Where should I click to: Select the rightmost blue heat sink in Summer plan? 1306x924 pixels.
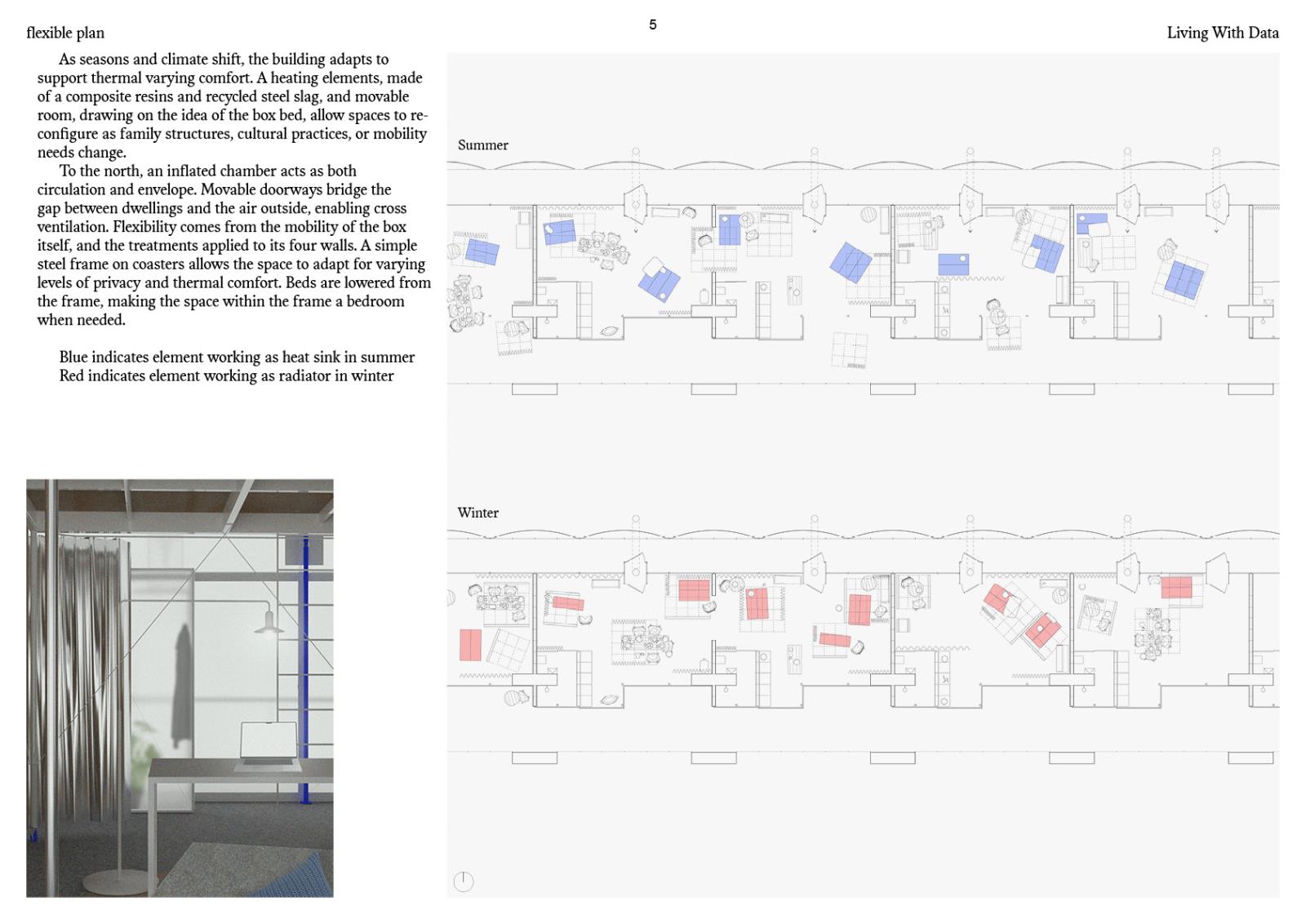tap(1184, 278)
